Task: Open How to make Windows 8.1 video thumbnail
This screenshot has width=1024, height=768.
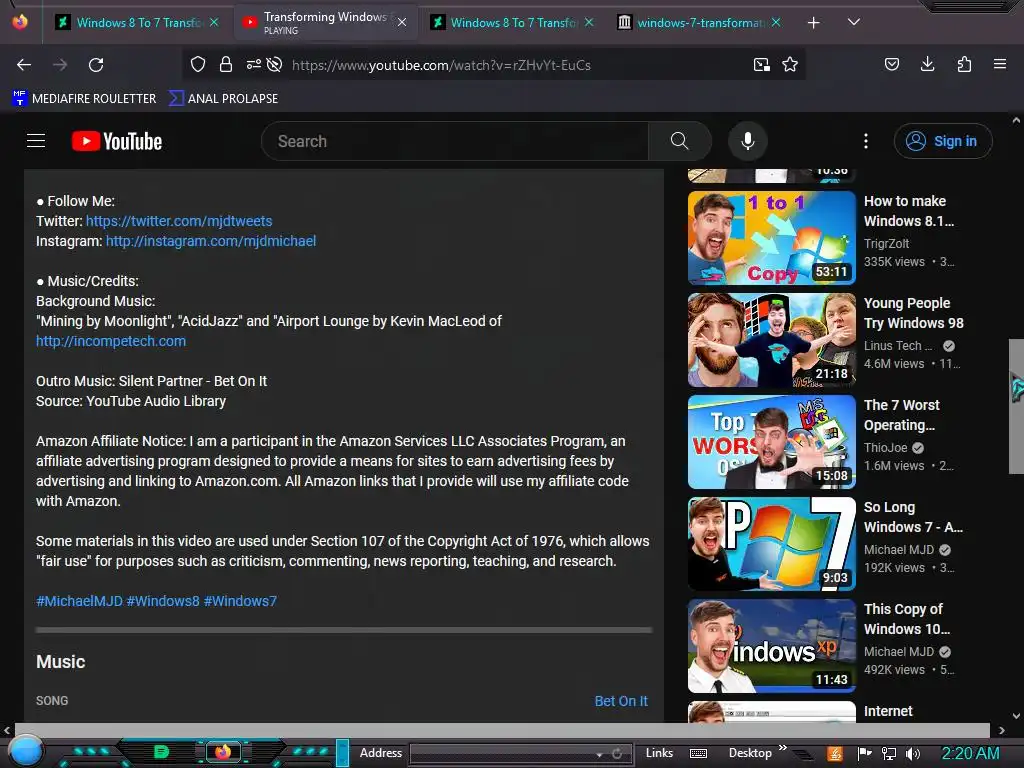Action: (772, 238)
